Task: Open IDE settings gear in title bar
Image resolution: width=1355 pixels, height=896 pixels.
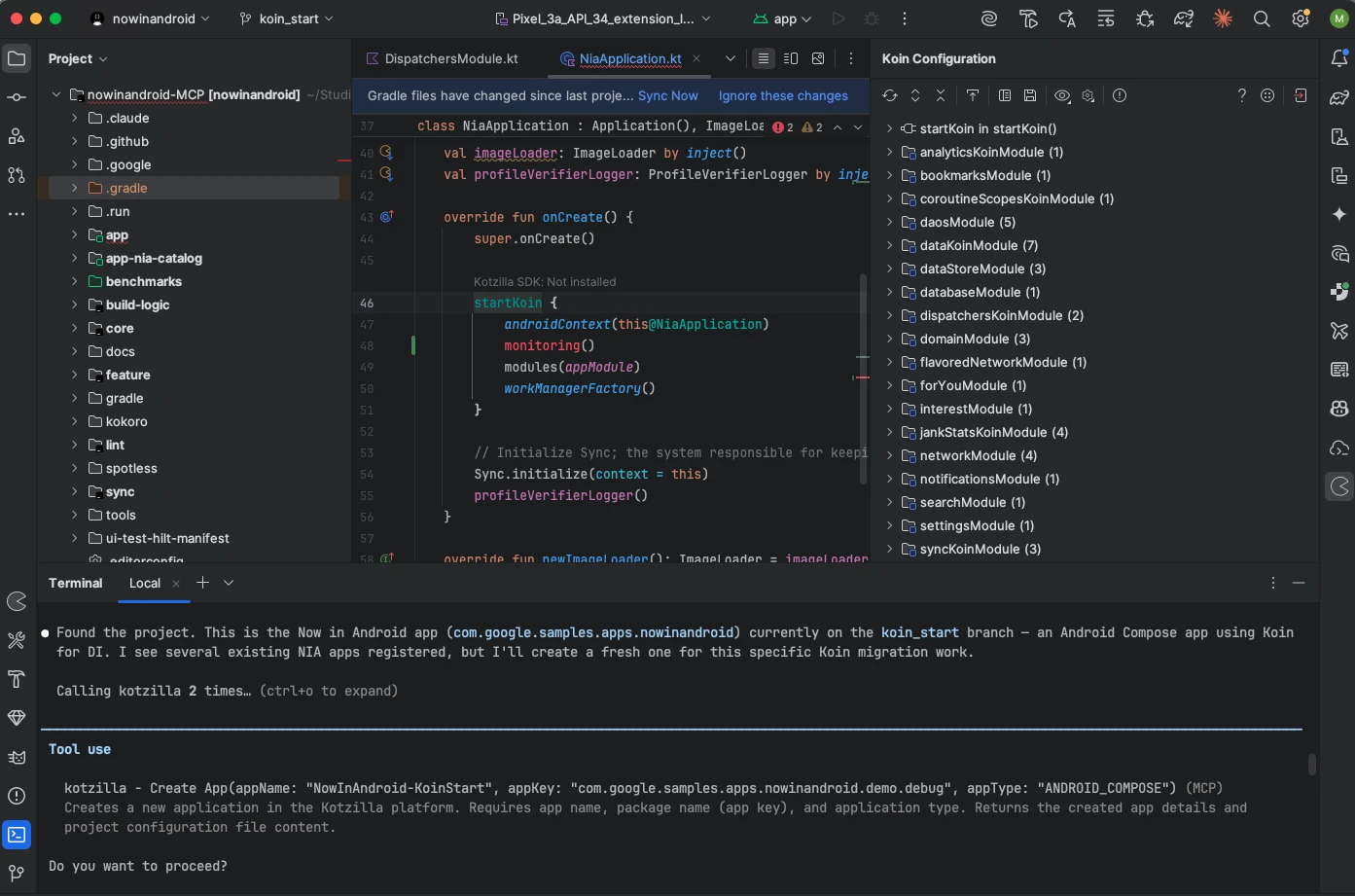Action: coord(1301,18)
